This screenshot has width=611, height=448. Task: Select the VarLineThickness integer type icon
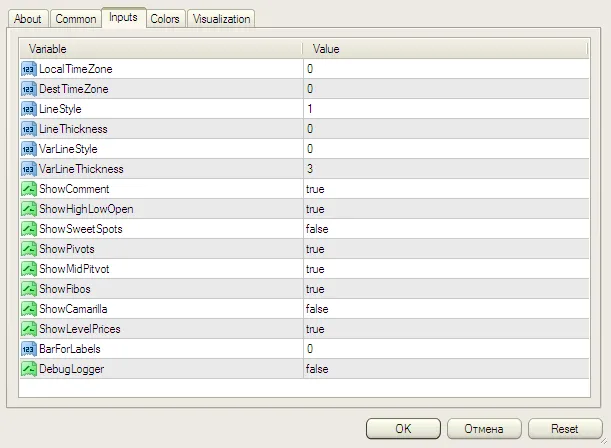(x=28, y=169)
